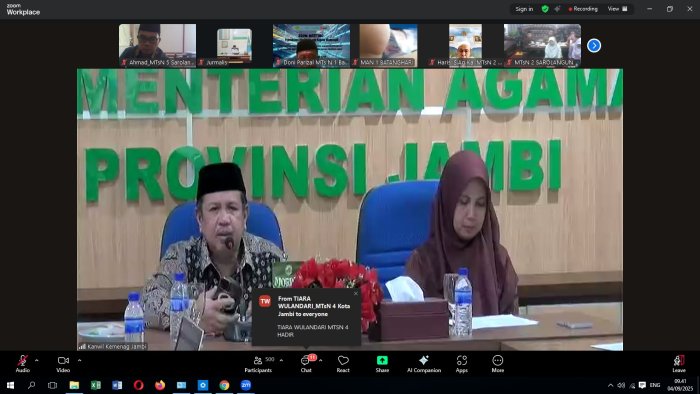
Task: Open the View layout menu
Action: 617,9
